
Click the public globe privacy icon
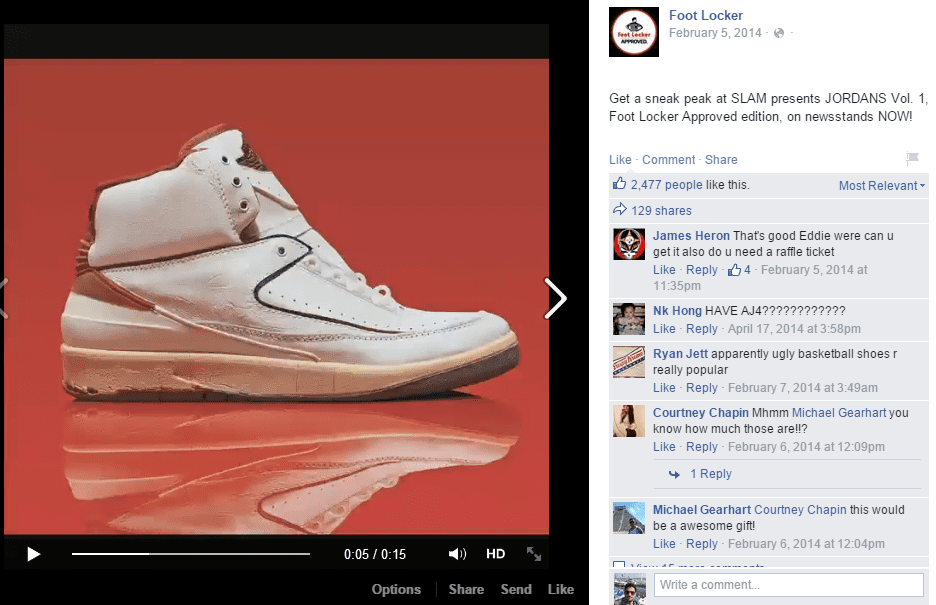pyautogui.click(x=778, y=33)
